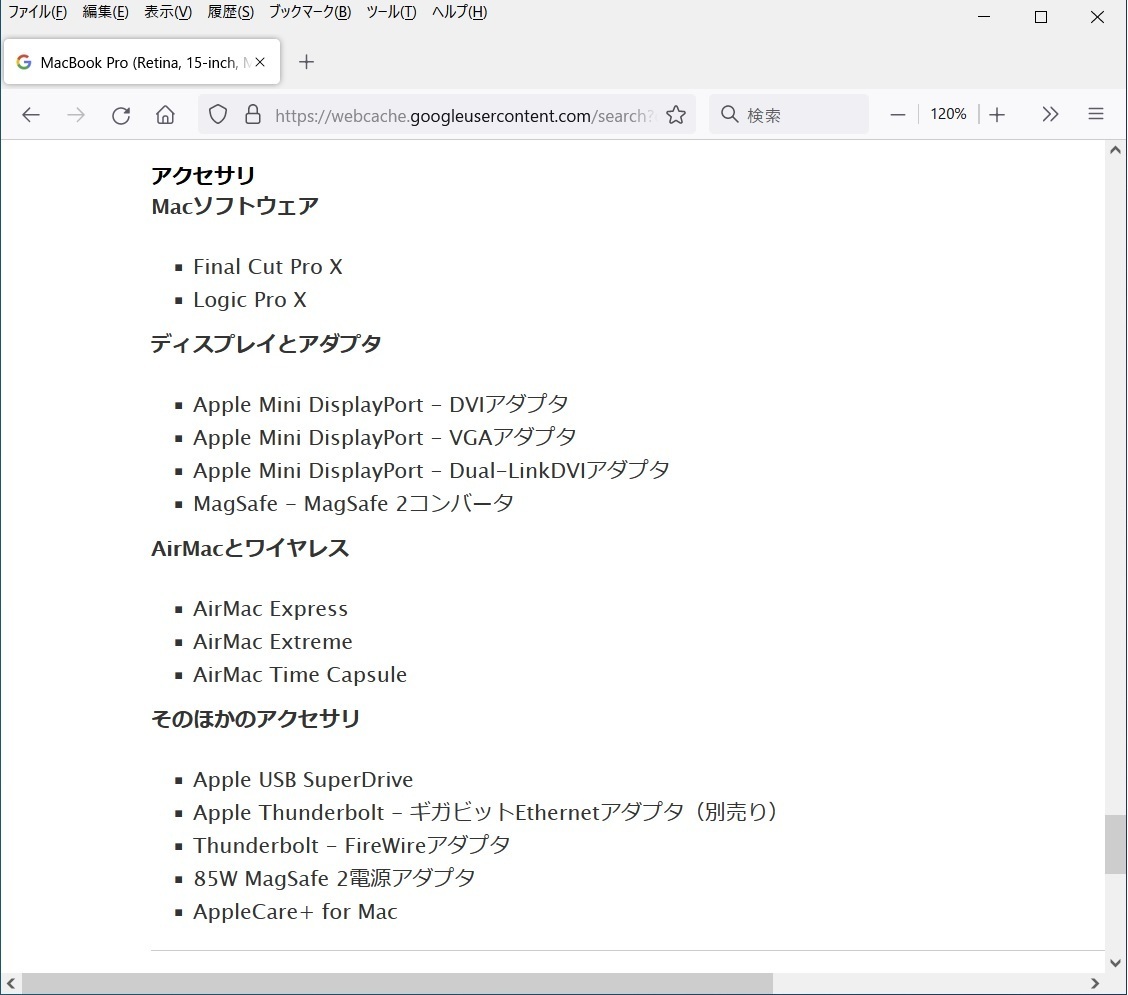Reset zoom by clicking 120%
This screenshot has height=995, width=1128.
[948, 114]
